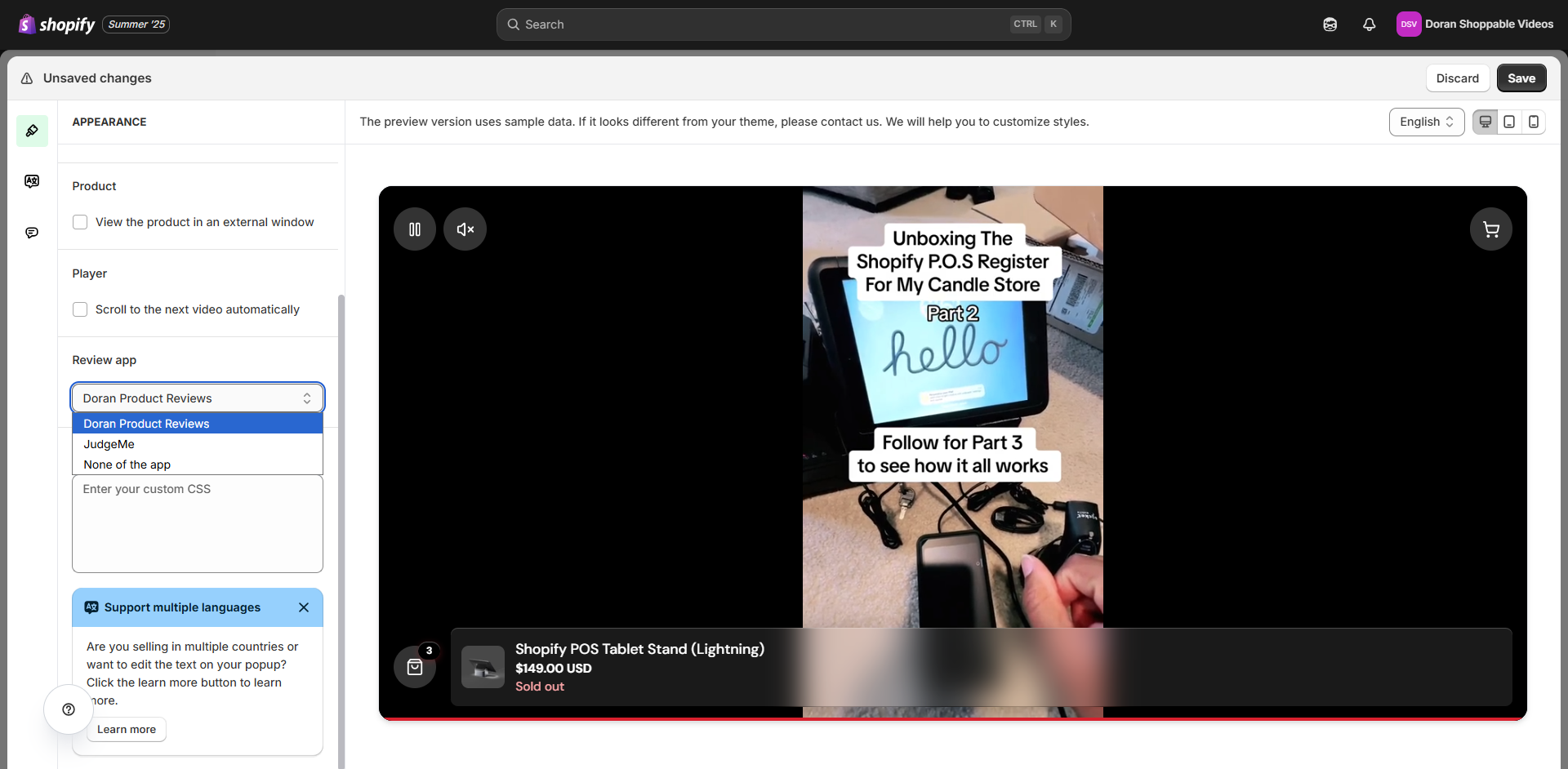The height and width of the screenshot is (769, 1568).
Task: Open the DSV account avatar
Action: 1409,24
